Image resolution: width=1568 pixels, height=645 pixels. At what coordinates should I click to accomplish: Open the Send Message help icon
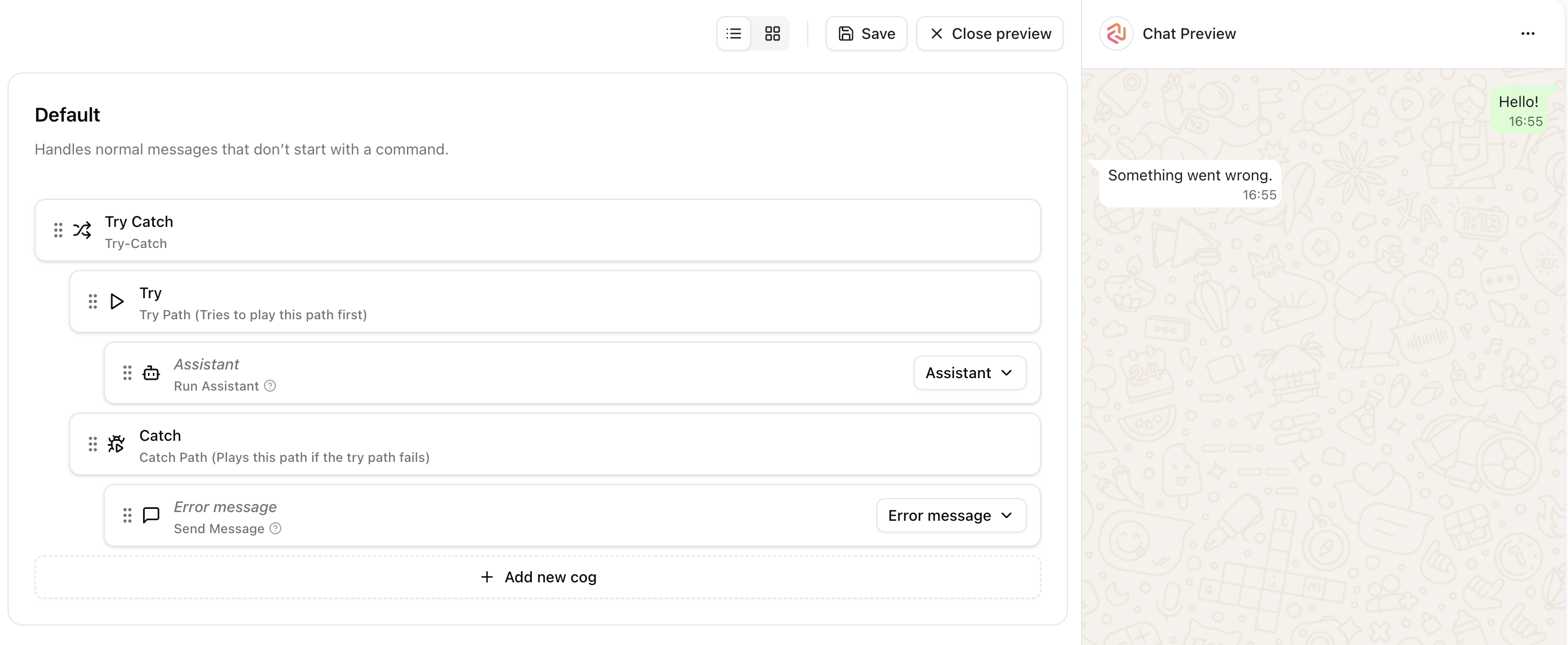click(275, 529)
